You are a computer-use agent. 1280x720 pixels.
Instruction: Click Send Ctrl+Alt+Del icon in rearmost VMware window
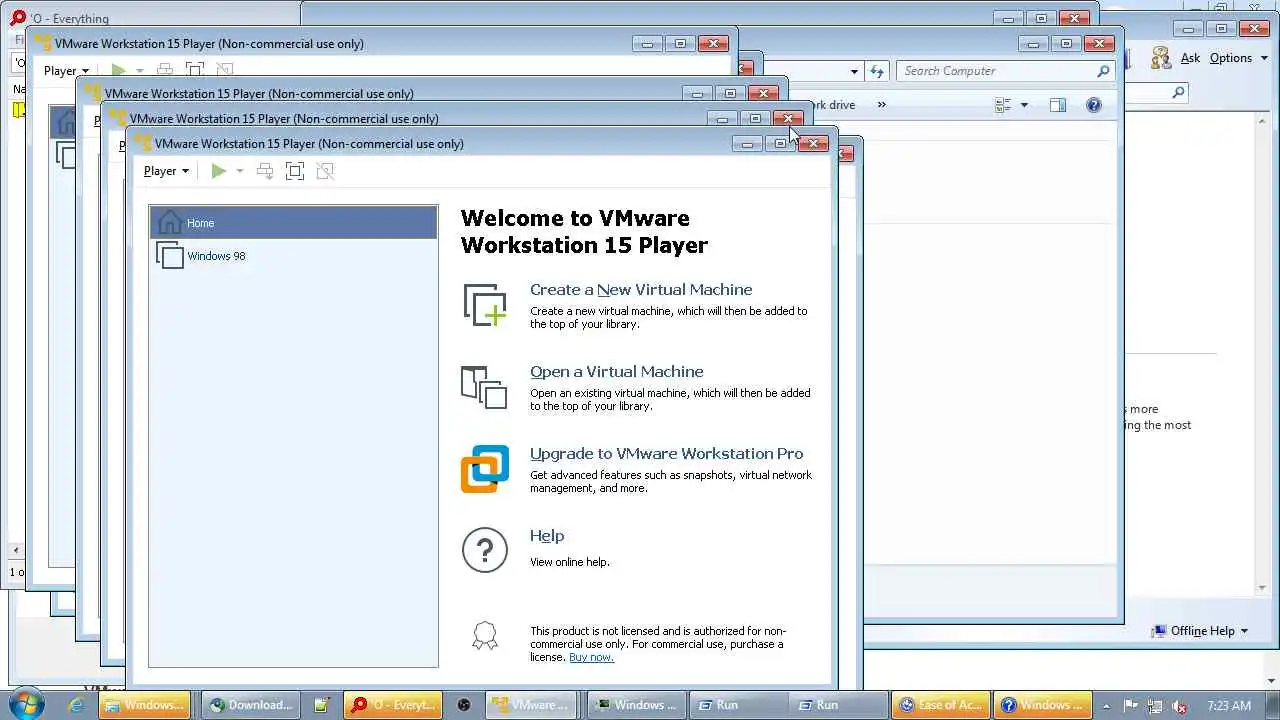tap(165, 70)
